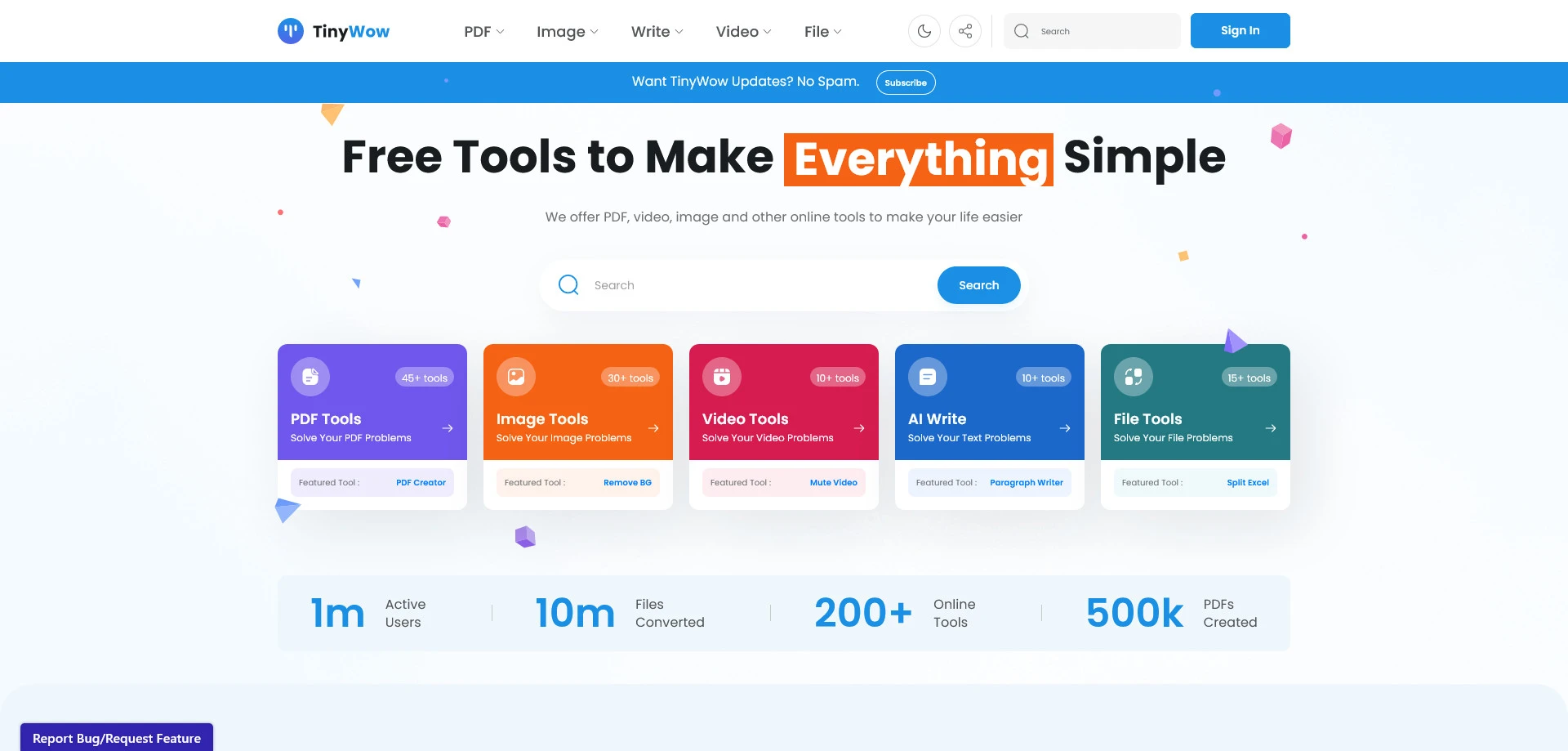Click the arrow on PDF Tools card
This screenshot has width=1568, height=751.
(448, 428)
